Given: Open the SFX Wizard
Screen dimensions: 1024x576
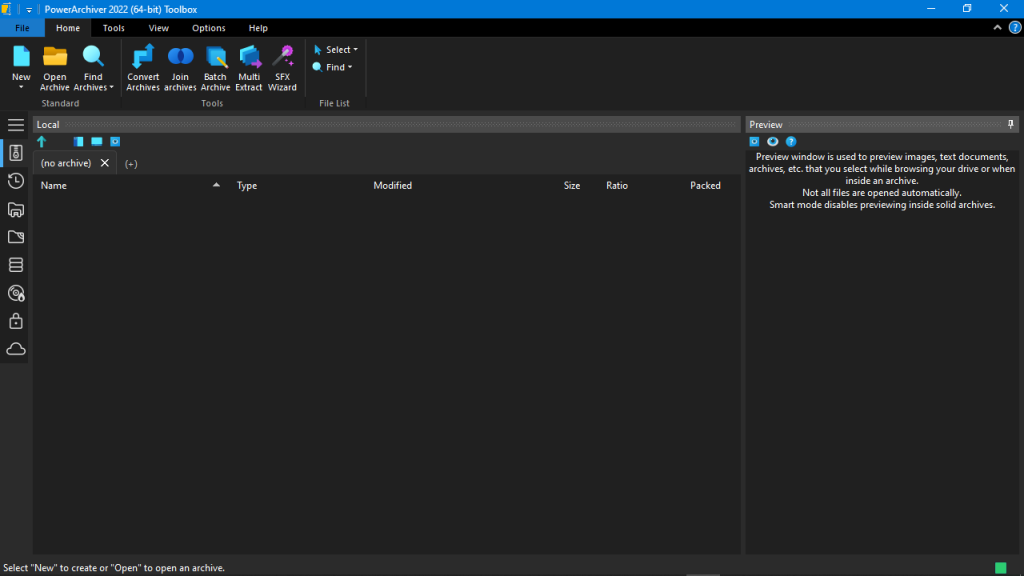Looking at the screenshot, I should pyautogui.click(x=283, y=66).
